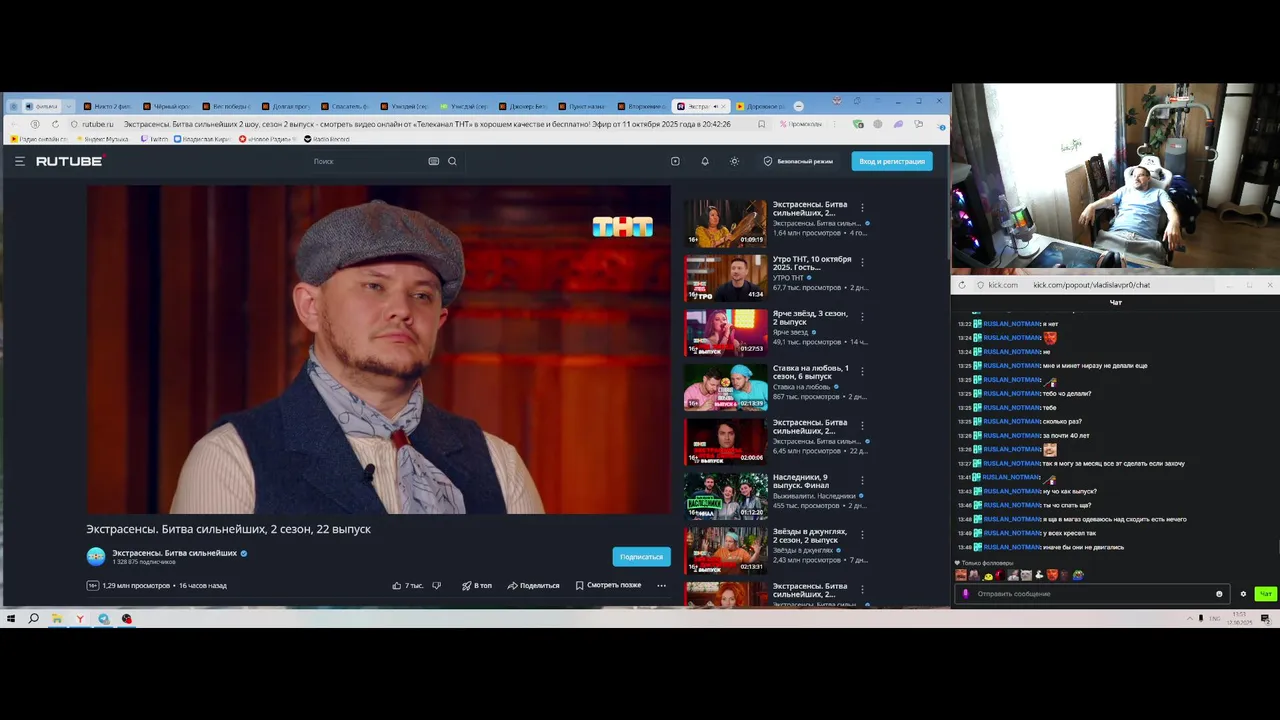Click the upload video icon in header
The width and height of the screenshot is (1280, 720).
pos(675,161)
